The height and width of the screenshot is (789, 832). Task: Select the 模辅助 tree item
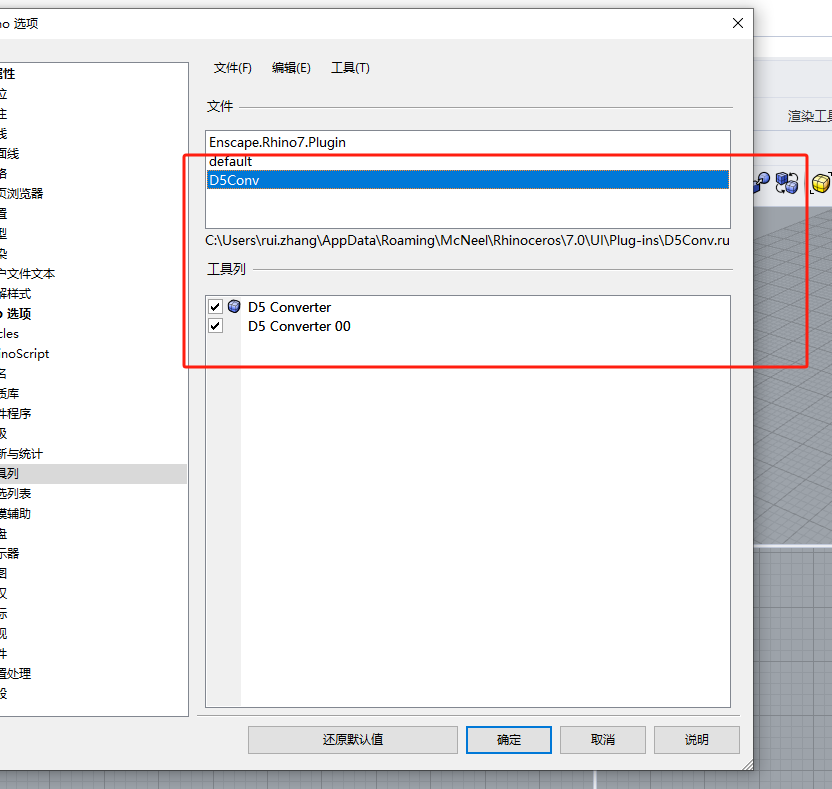[15, 514]
